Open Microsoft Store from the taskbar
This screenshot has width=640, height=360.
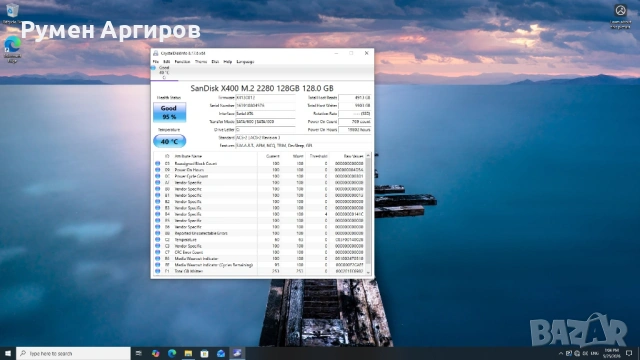point(204,353)
